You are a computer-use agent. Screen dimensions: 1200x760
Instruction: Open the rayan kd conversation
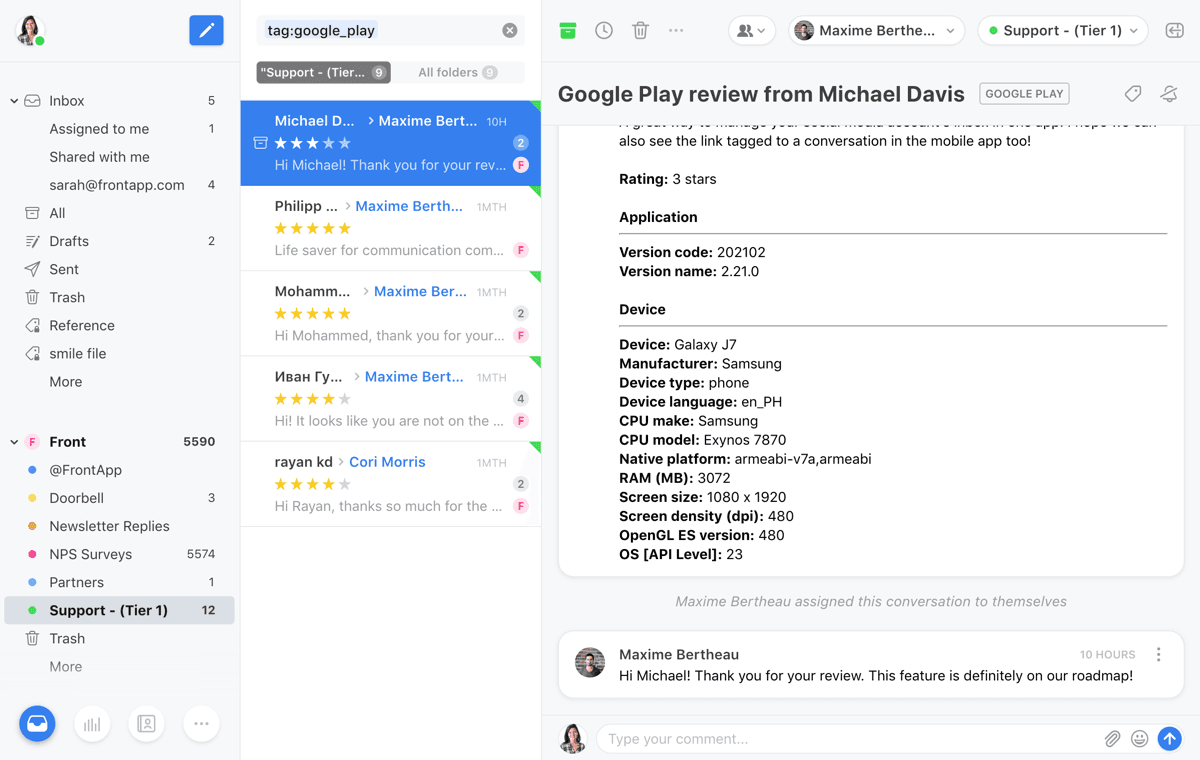click(x=391, y=484)
